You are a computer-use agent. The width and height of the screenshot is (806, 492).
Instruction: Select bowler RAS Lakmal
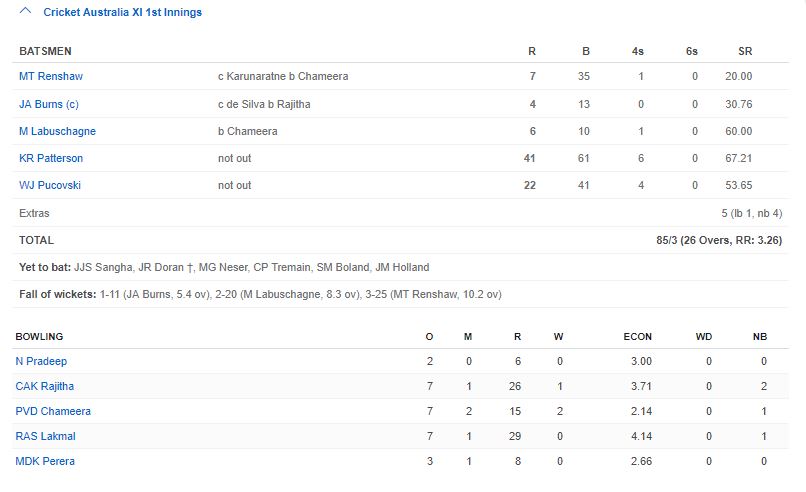[x=45, y=436]
